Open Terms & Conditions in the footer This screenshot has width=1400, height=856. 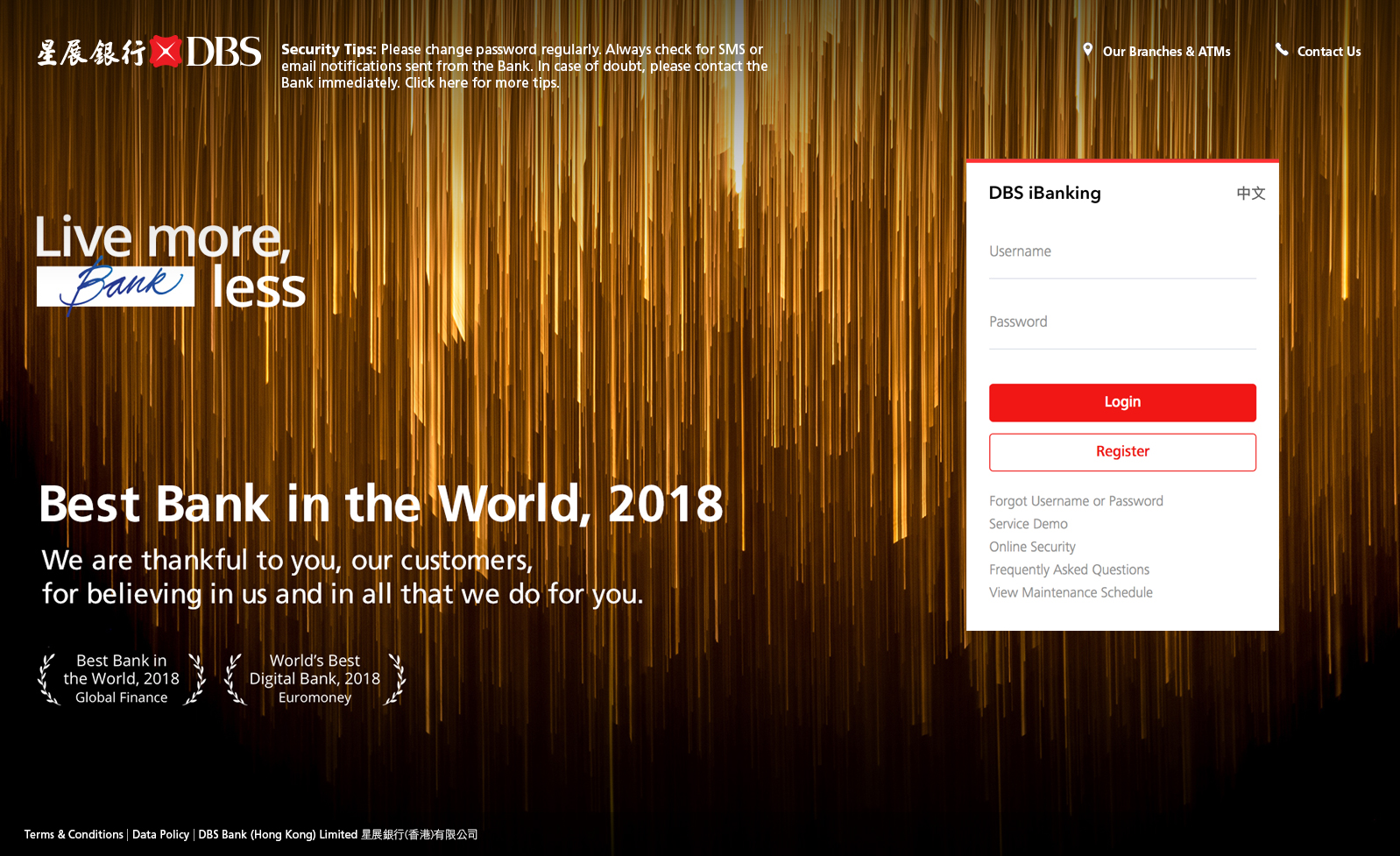[x=74, y=834]
